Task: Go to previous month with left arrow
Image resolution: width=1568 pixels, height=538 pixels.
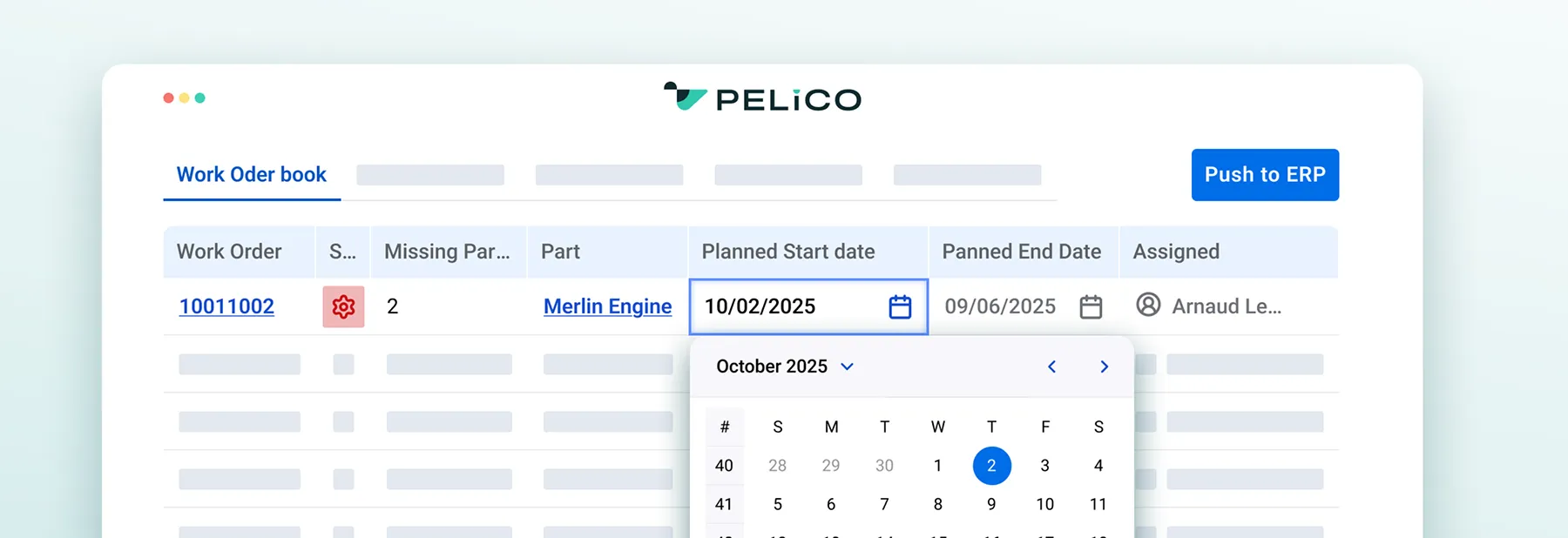Action: coord(1051,367)
